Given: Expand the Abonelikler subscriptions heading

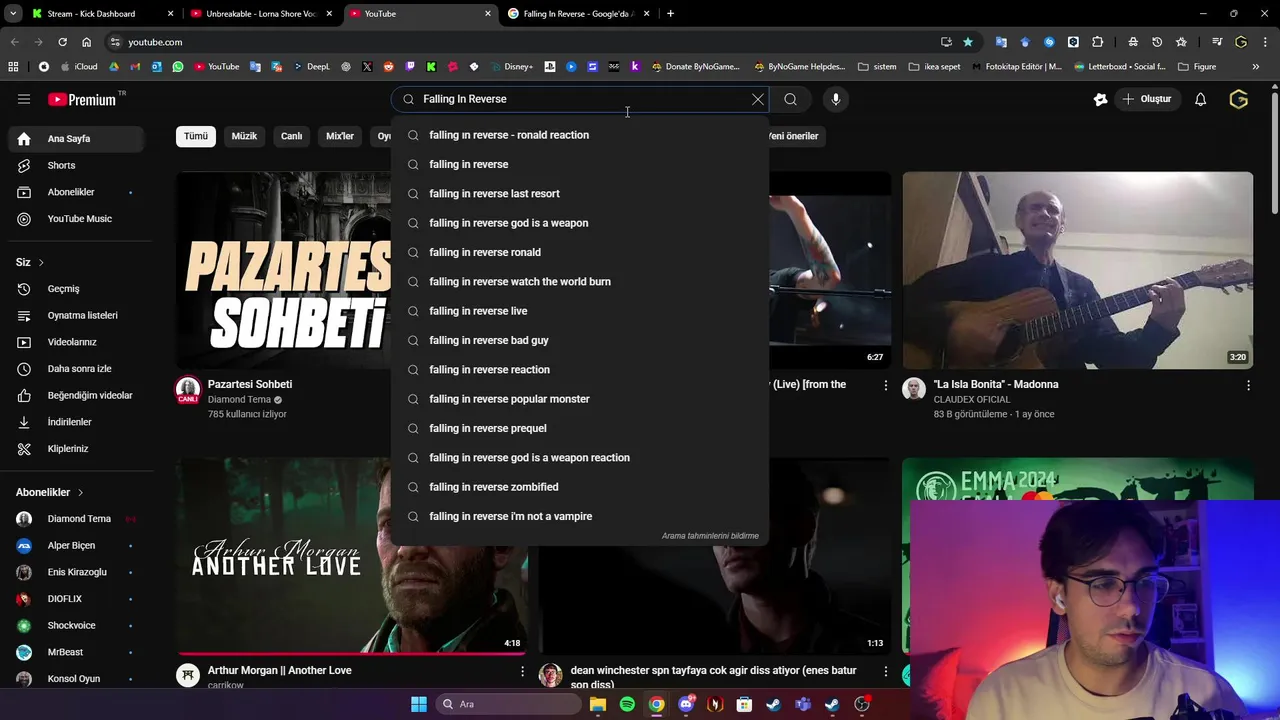Looking at the screenshot, I should (x=50, y=492).
